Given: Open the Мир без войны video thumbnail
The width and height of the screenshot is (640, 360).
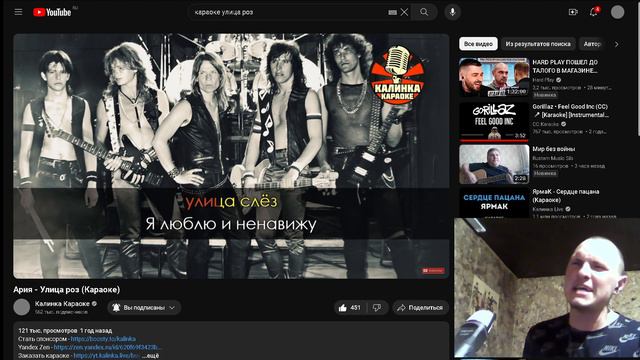Looking at the screenshot, I should click(x=494, y=164).
